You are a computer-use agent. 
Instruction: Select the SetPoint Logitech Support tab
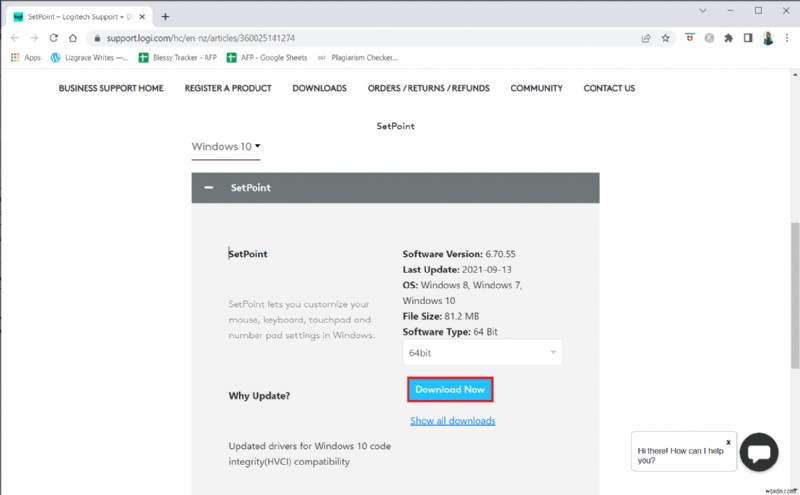pyautogui.click(x=79, y=17)
